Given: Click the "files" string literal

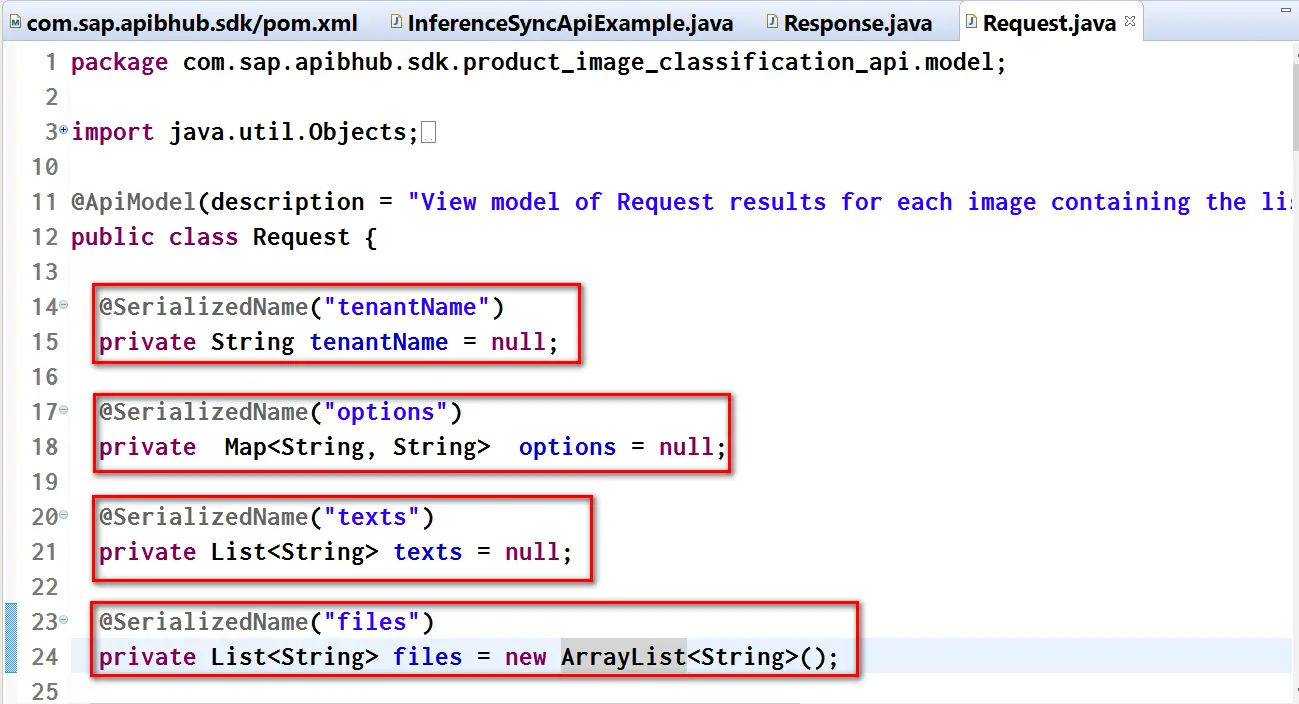Looking at the screenshot, I should point(372,622).
